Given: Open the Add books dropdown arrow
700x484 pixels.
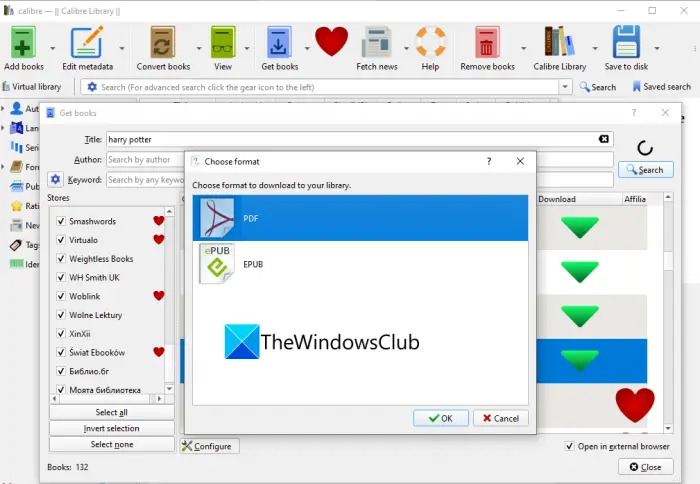Looking at the screenshot, I should click(x=52, y=48).
